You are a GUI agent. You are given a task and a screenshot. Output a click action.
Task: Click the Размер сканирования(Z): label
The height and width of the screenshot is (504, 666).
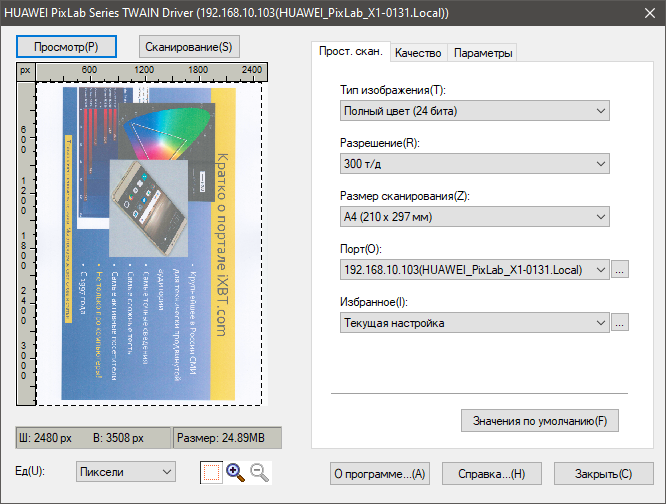[x=404, y=196]
